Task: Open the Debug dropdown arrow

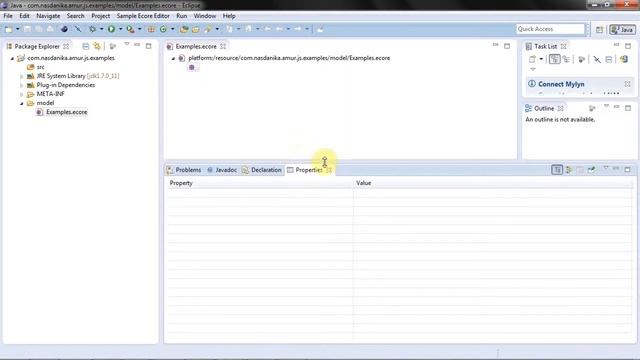Action: 102,29
